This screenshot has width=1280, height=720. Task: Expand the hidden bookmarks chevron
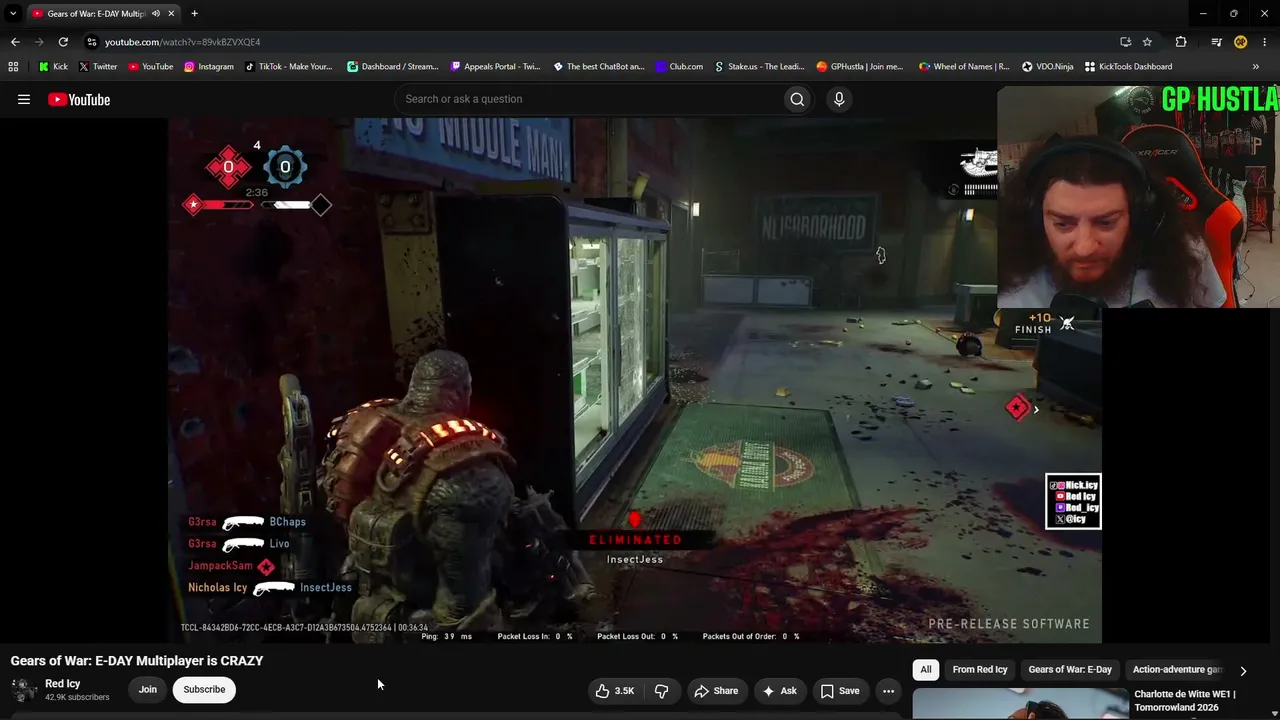coord(1256,67)
